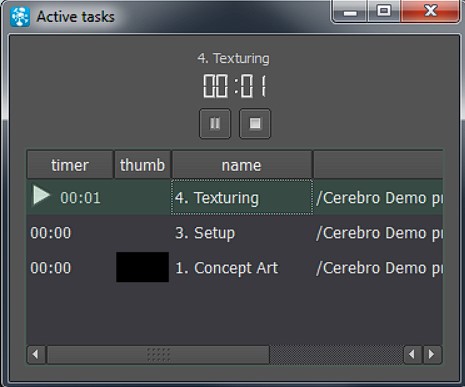The image size is (465, 387).
Task: Click the Cerebro Demo path of Texturing row
Action: click(x=379, y=198)
